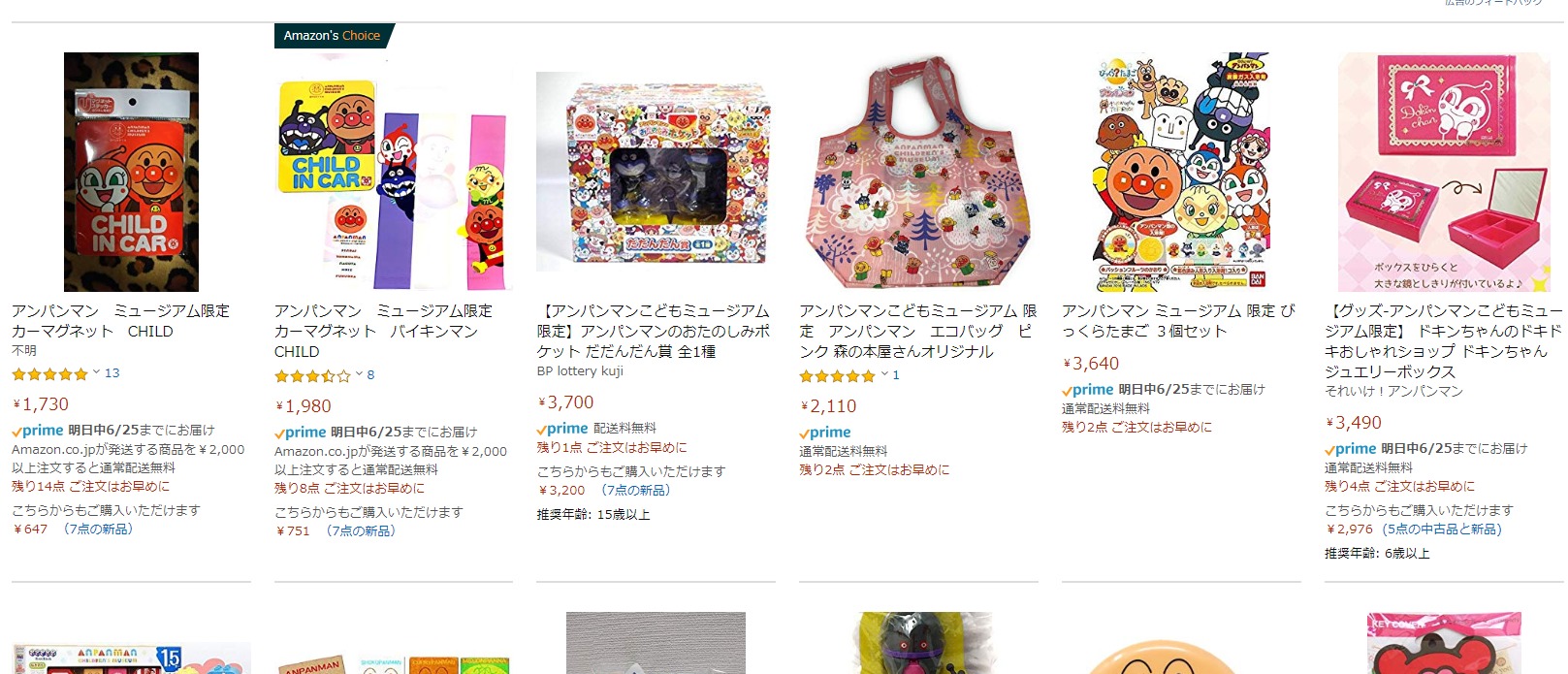The image size is (1568, 674).
Task: Open the pink Anpanman eco bag image
Action: [x=917, y=172]
